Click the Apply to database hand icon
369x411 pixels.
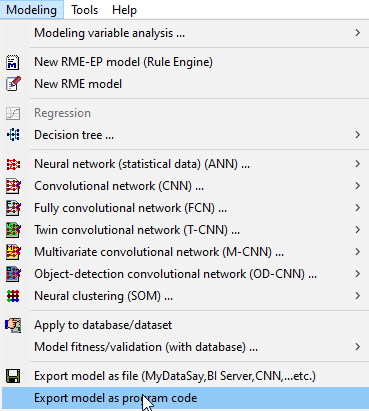point(13,325)
